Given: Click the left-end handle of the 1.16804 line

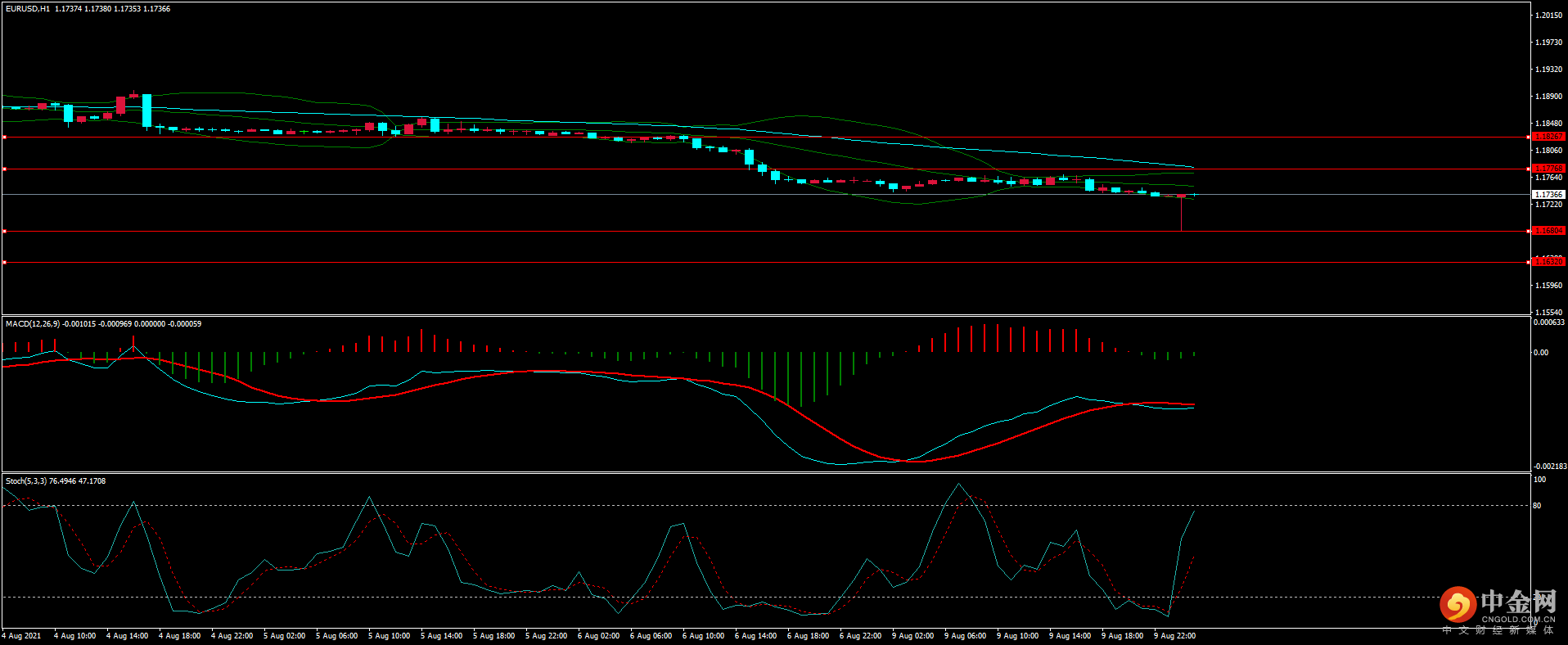Looking at the screenshot, I should pyautogui.click(x=5, y=232).
